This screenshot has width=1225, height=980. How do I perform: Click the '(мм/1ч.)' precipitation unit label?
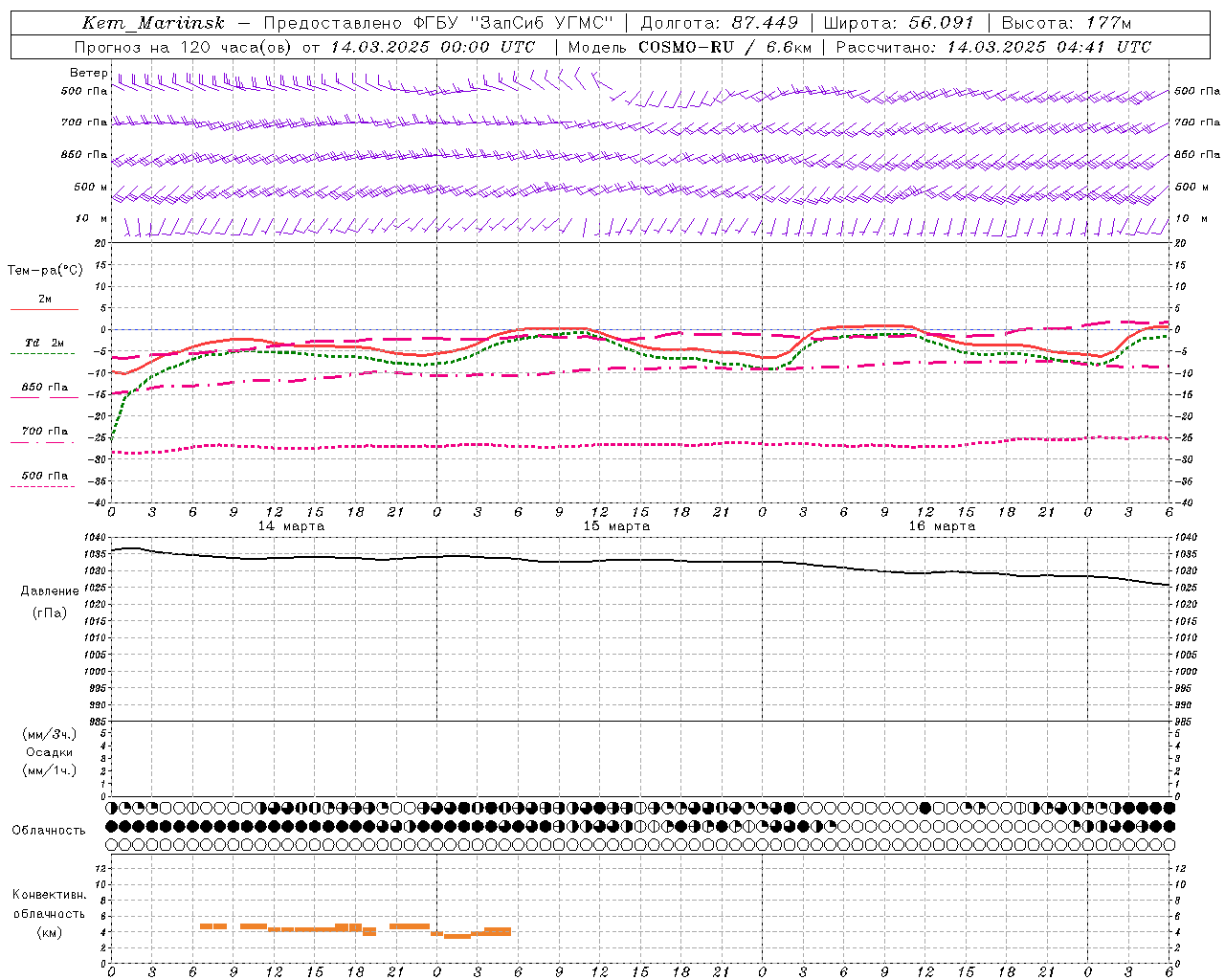click(49, 770)
